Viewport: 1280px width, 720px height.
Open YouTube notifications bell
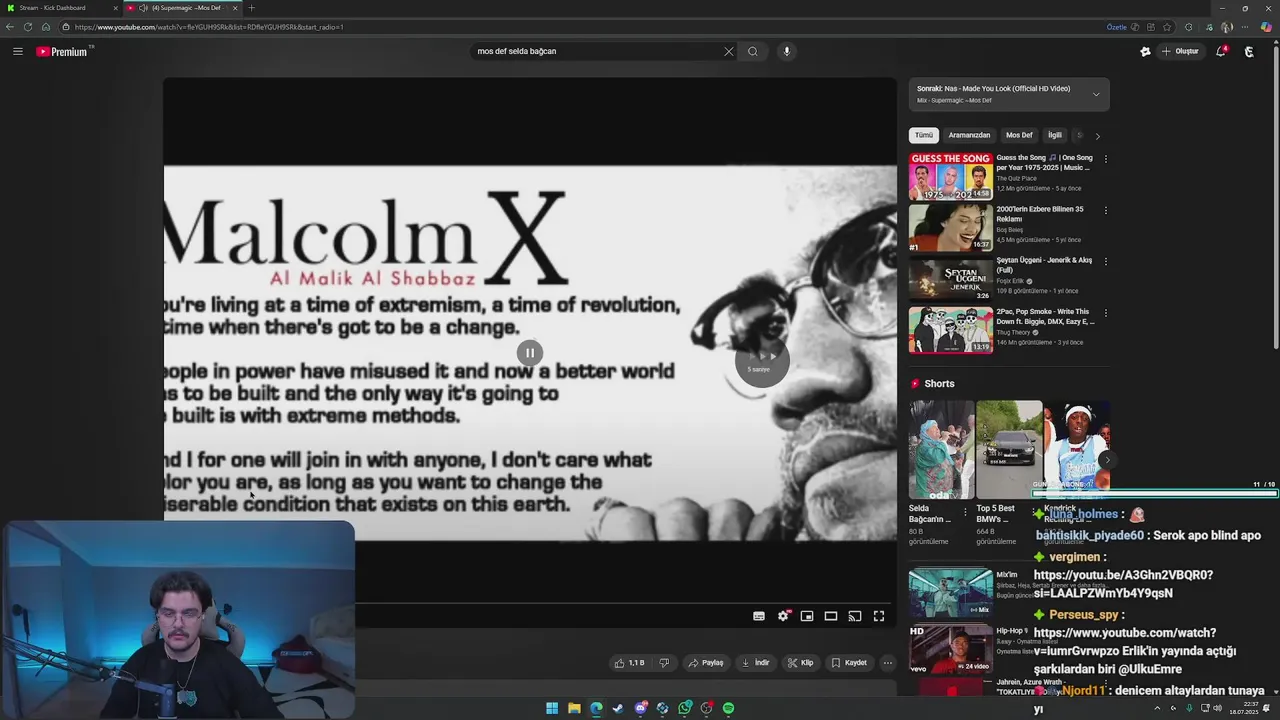(1221, 51)
